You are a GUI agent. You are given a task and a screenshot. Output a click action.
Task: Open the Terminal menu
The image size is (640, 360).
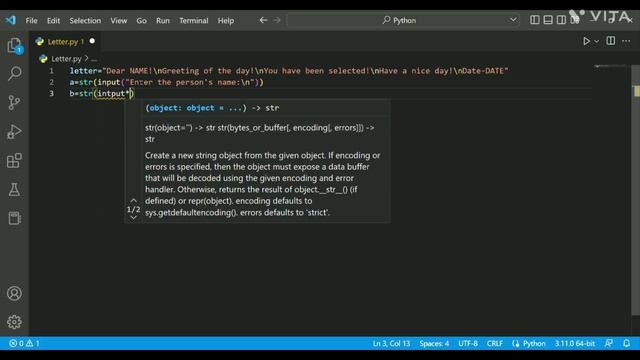pyautogui.click(x=193, y=20)
